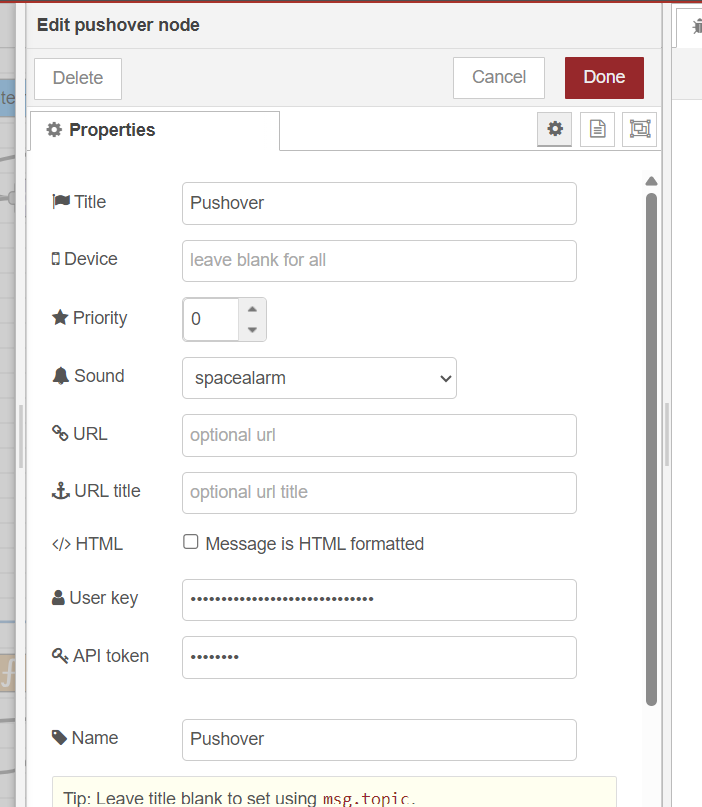The width and height of the screenshot is (702, 807).
Task: Open the Sound dropdown showing spacealarm
Action: click(x=319, y=378)
